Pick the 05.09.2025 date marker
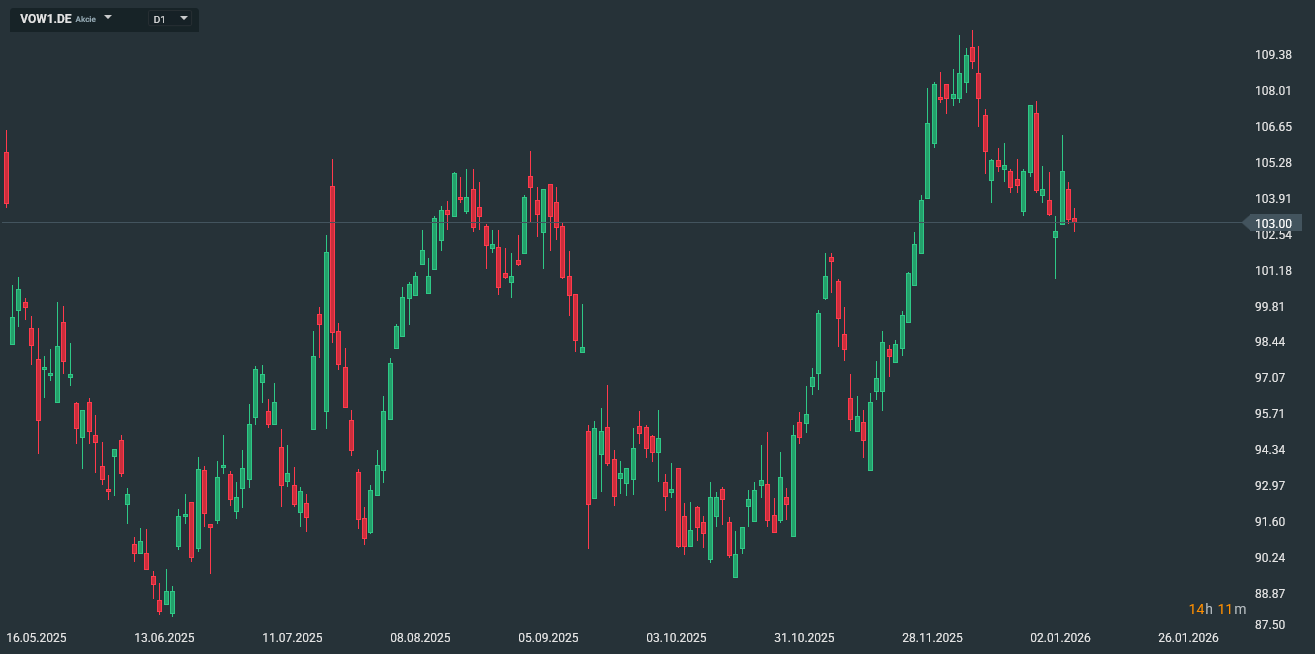Screen dimensions: 1315x654 click(548, 638)
